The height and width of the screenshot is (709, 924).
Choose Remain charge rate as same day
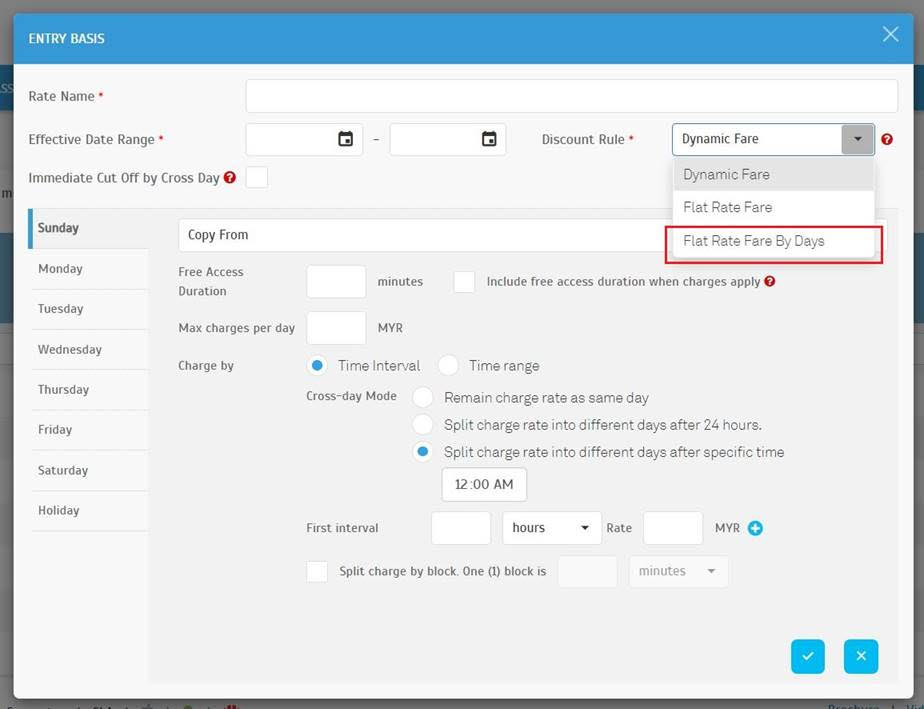click(x=423, y=397)
